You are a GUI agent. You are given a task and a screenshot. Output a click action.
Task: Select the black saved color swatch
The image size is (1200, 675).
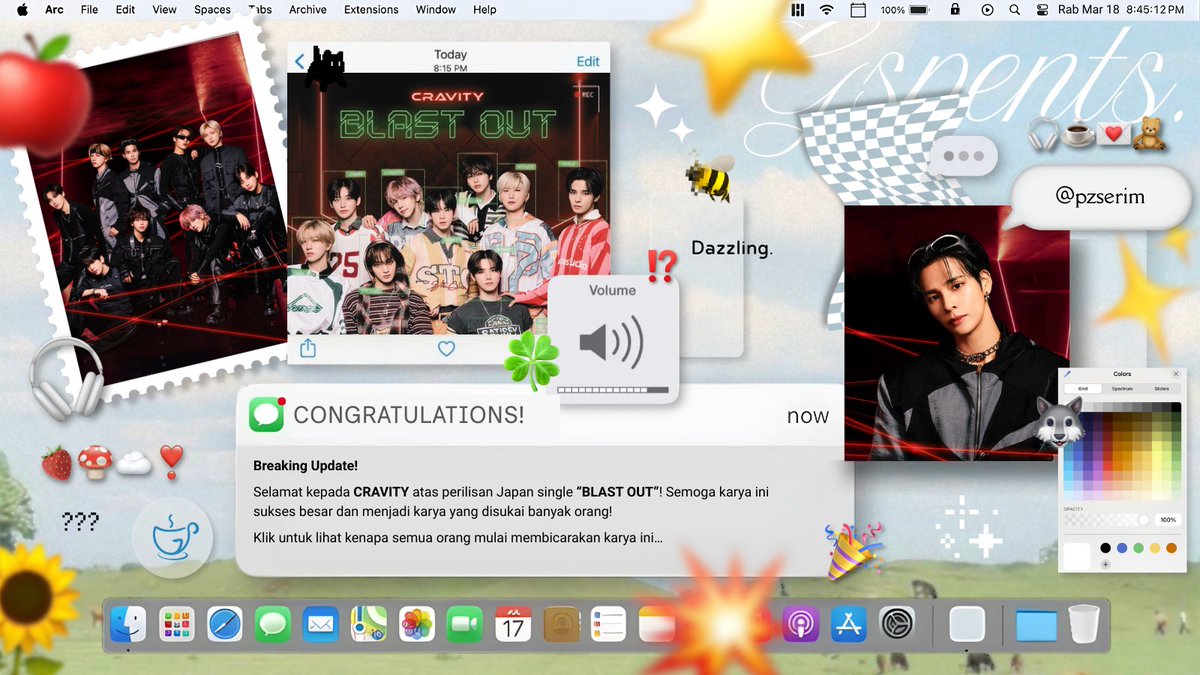click(x=1105, y=548)
